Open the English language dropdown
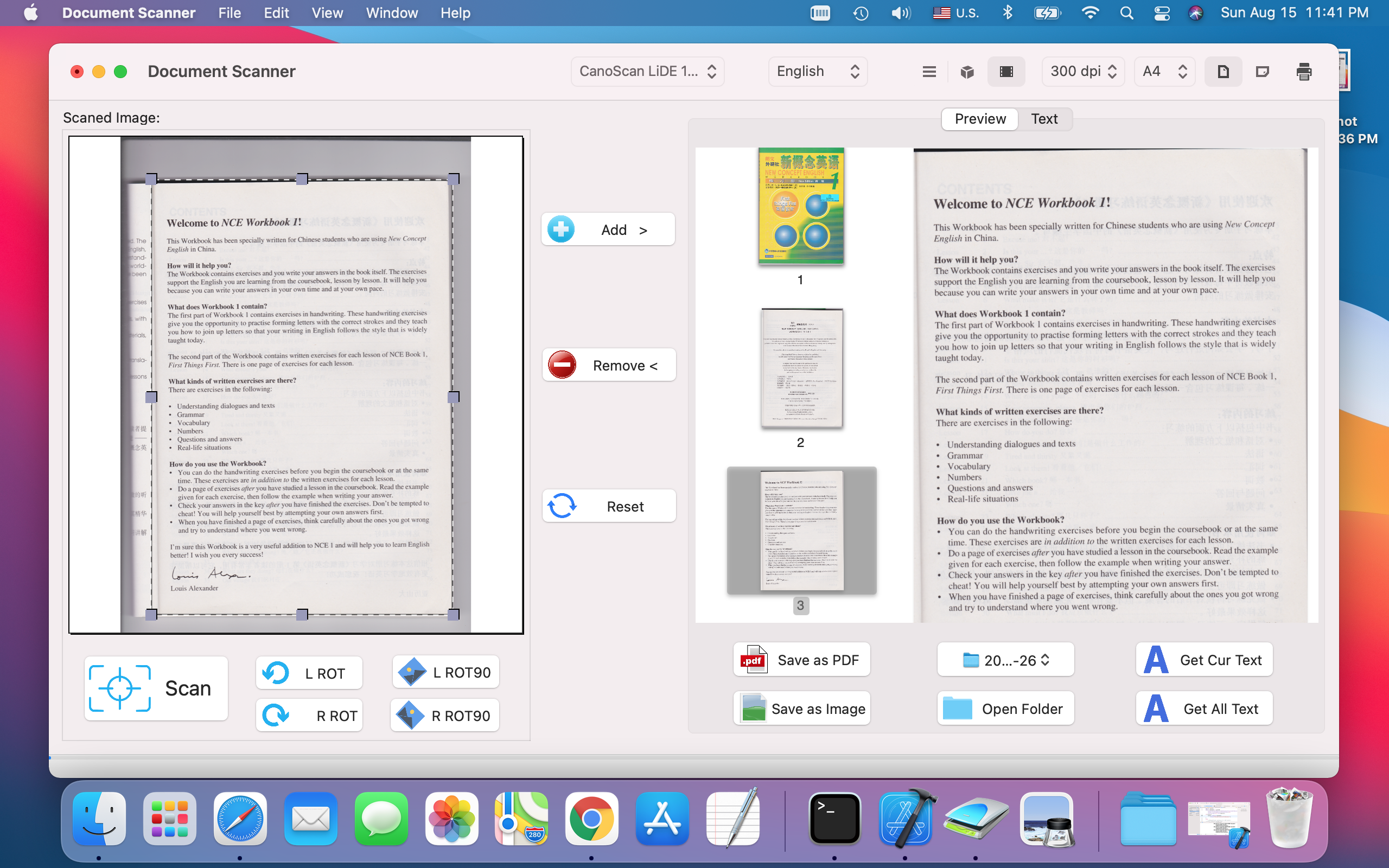Image resolution: width=1389 pixels, height=868 pixels. 817,71
